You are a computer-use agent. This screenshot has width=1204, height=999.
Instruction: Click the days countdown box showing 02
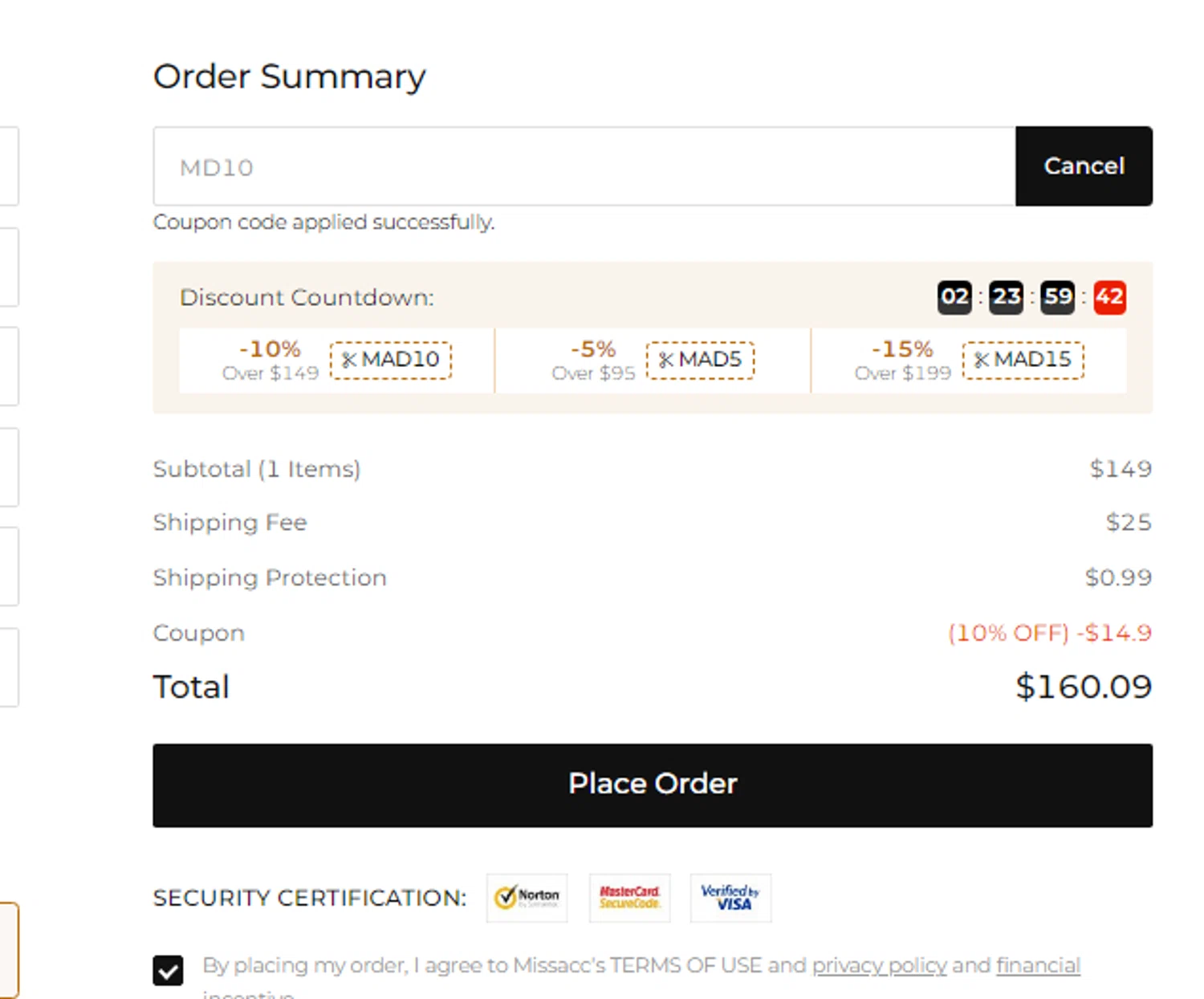(954, 297)
